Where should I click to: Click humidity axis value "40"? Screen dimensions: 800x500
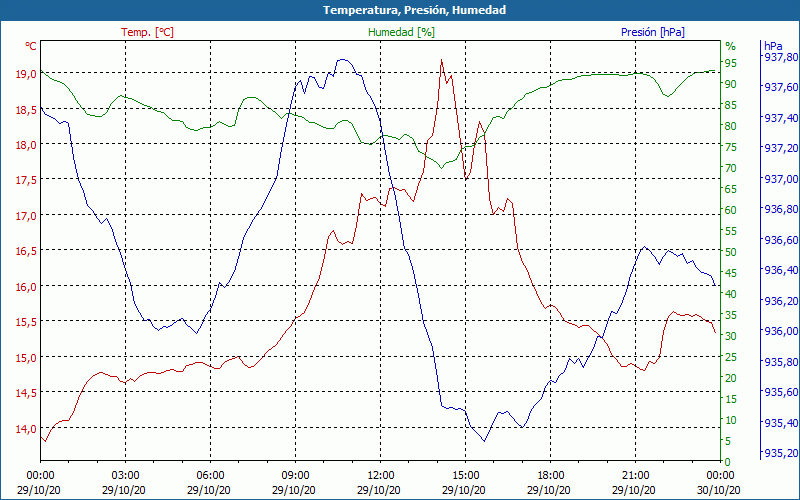point(731,294)
